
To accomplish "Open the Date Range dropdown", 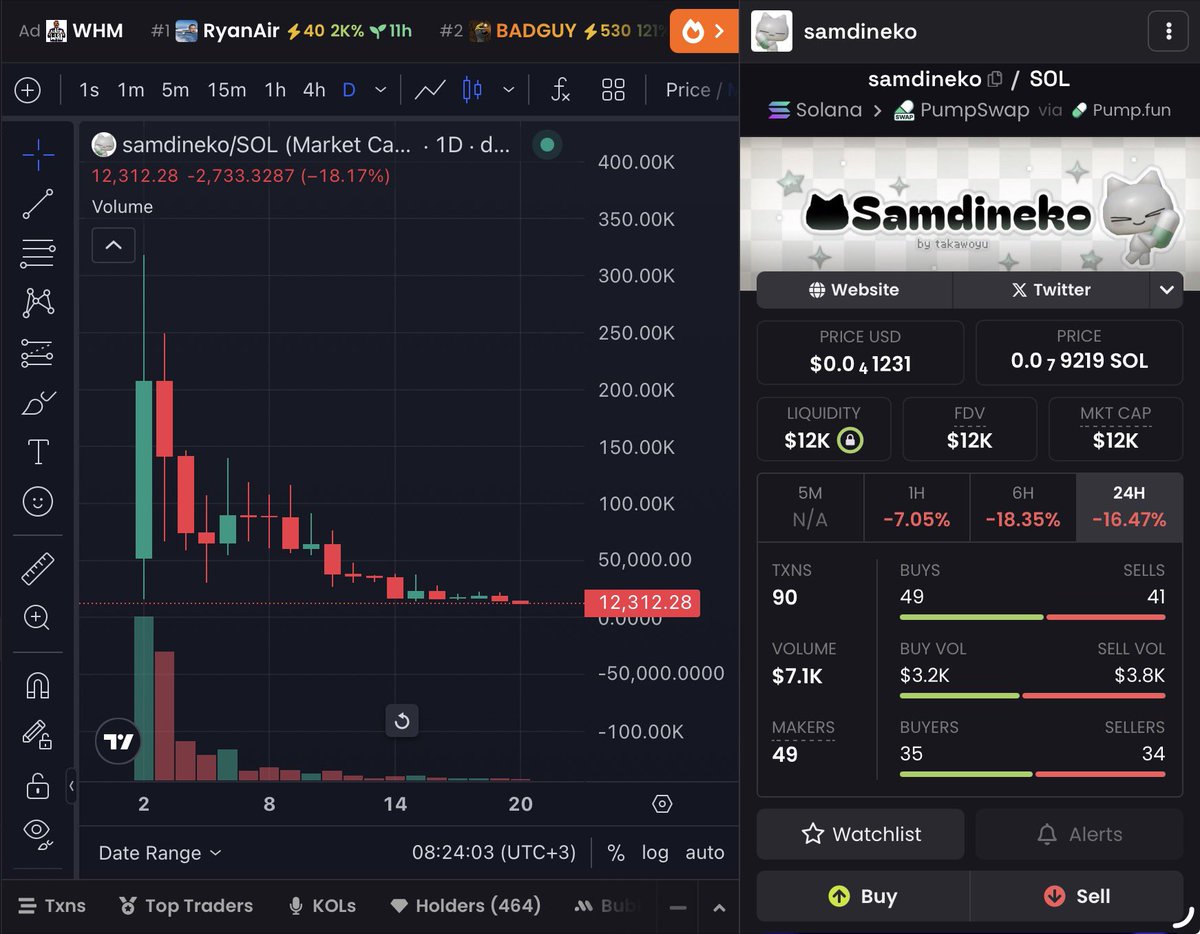I will pos(160,853).
